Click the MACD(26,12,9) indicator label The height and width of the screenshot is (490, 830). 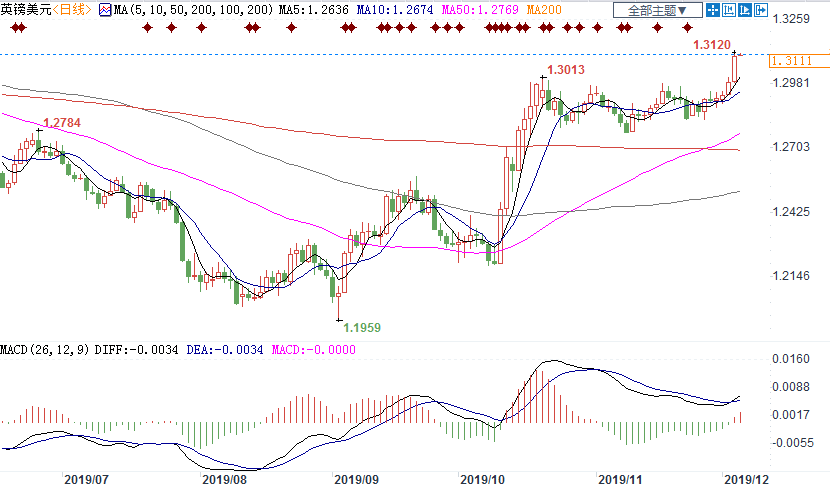[44, 350]
